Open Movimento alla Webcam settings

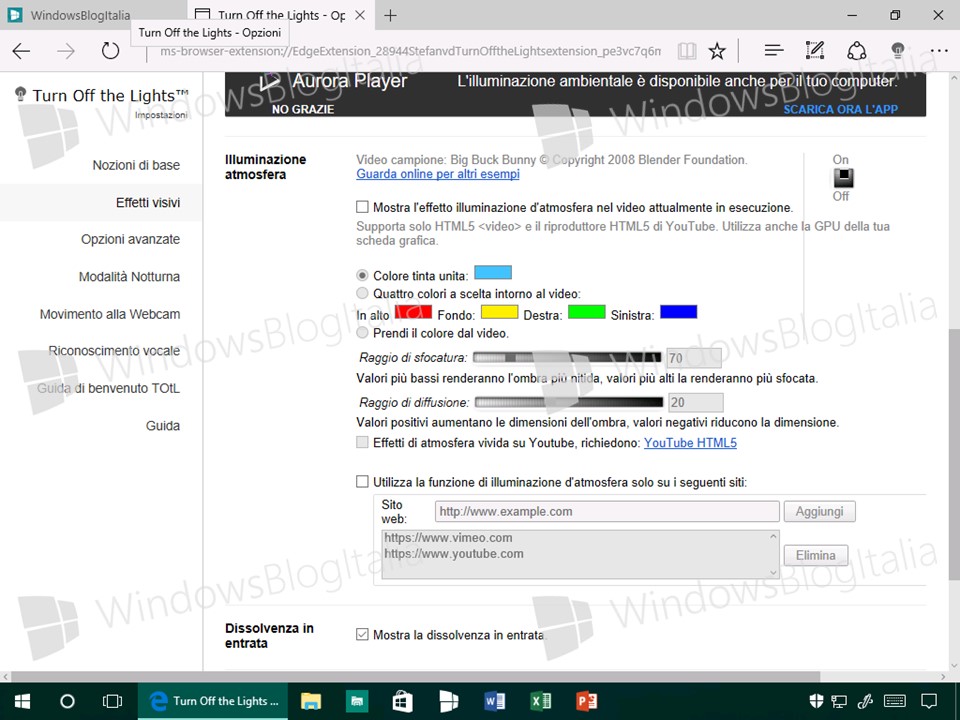(x=110, y=314)
